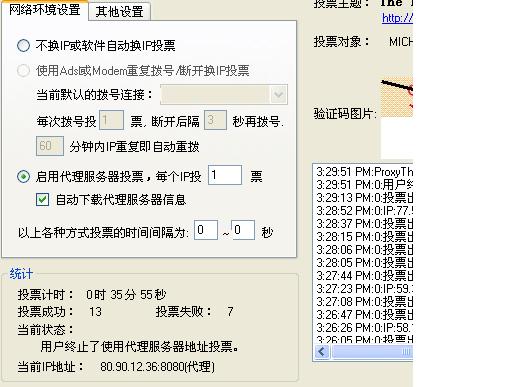Viewport: 512px width, 387px height.
Task: Select the 3:29:51 PM ProxyTh log entry
Action: [364, 172]
